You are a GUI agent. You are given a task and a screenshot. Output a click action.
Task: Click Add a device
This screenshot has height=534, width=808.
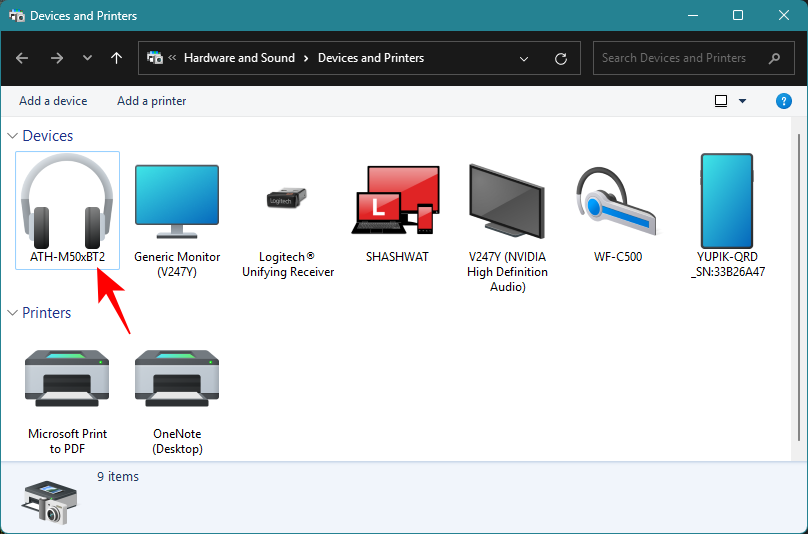click(x=53, y=101)
